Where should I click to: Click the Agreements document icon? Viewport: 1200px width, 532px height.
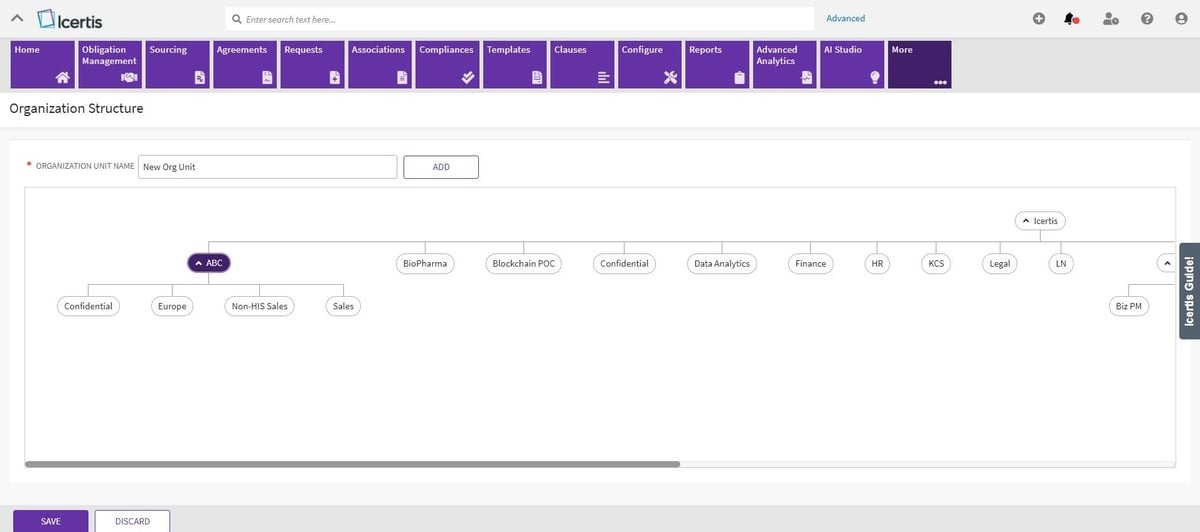266,78
